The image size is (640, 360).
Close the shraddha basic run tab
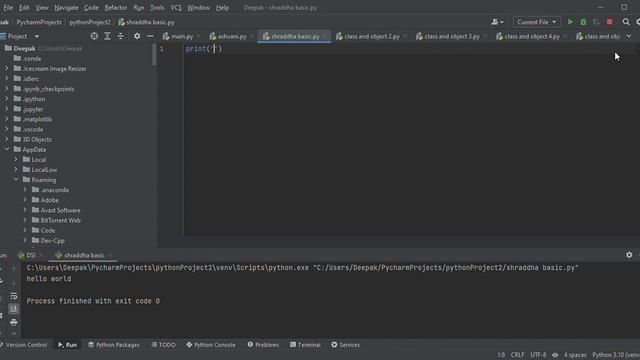pos(110,256)
